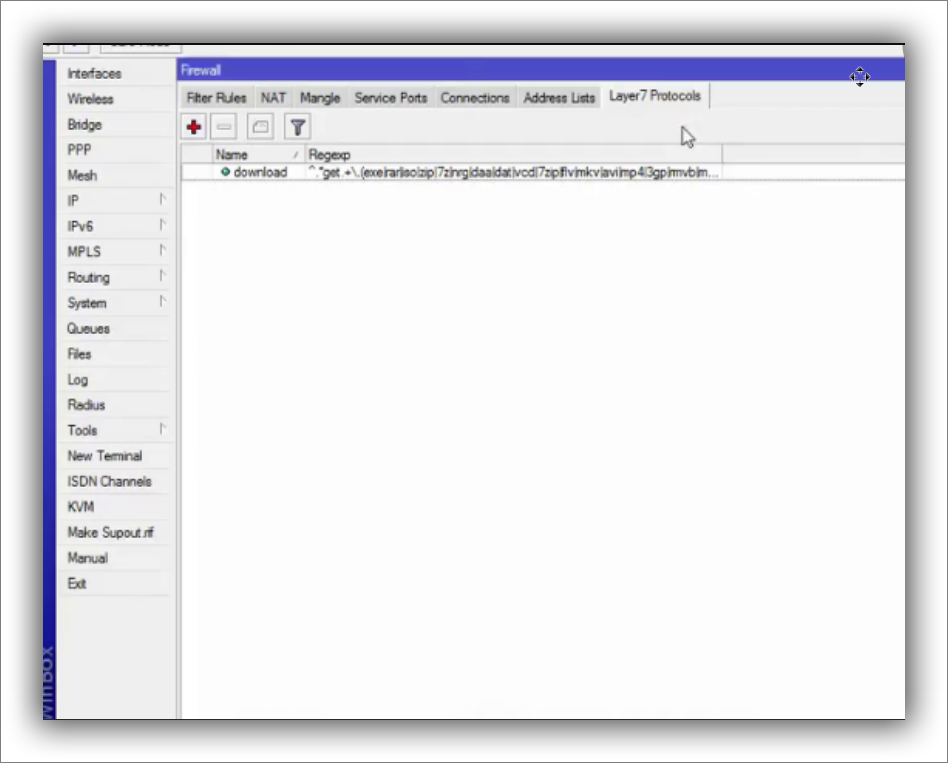Sort by the Name column header
Image resolution: width=948 pixels, height=763 pixels.
tap(258, 155)
